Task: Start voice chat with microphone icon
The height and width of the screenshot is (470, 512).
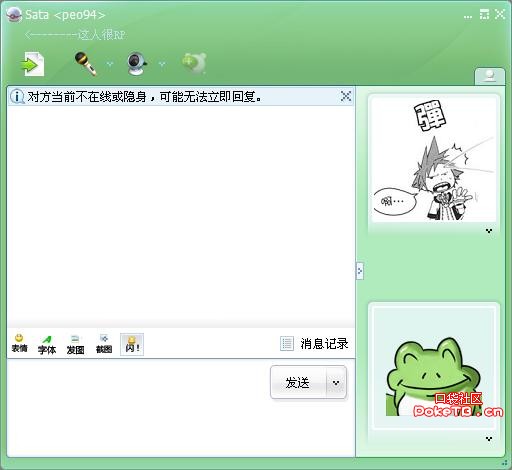Action: [x=86, y=63]
